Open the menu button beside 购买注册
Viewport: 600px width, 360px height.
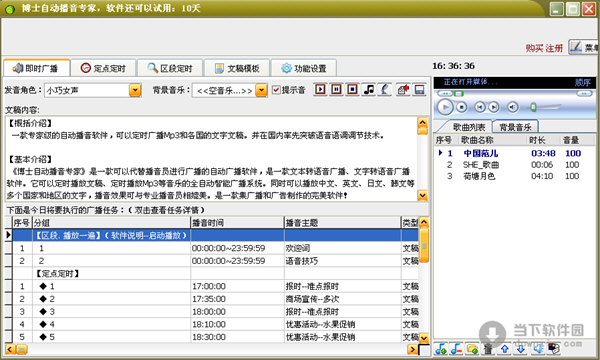click(x=584, y=47)
